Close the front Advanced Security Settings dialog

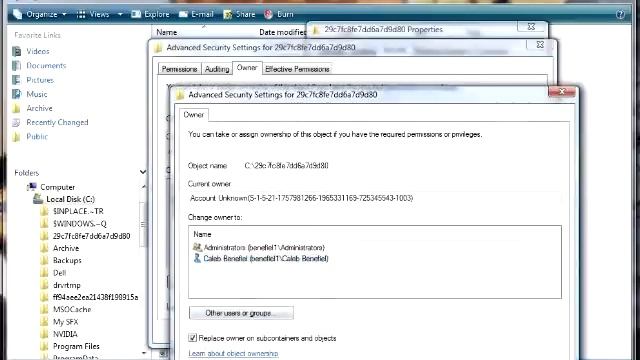[x=562, y=92]
